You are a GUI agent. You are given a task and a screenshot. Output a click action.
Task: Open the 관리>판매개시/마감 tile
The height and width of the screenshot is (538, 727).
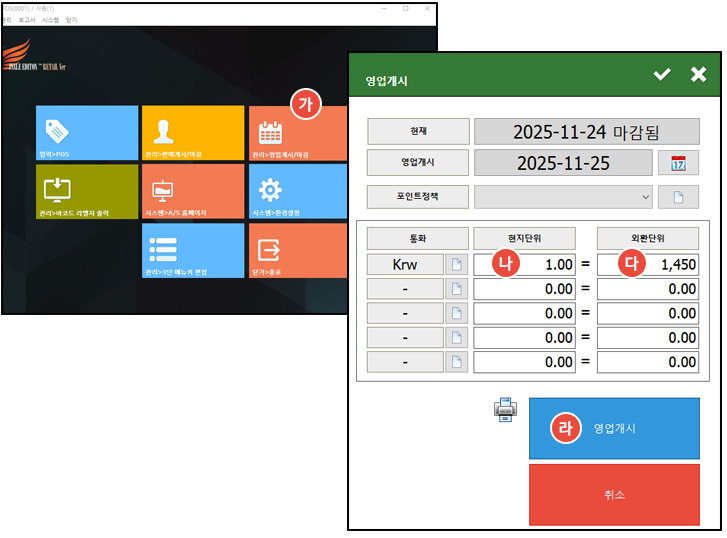coord(192,133)
